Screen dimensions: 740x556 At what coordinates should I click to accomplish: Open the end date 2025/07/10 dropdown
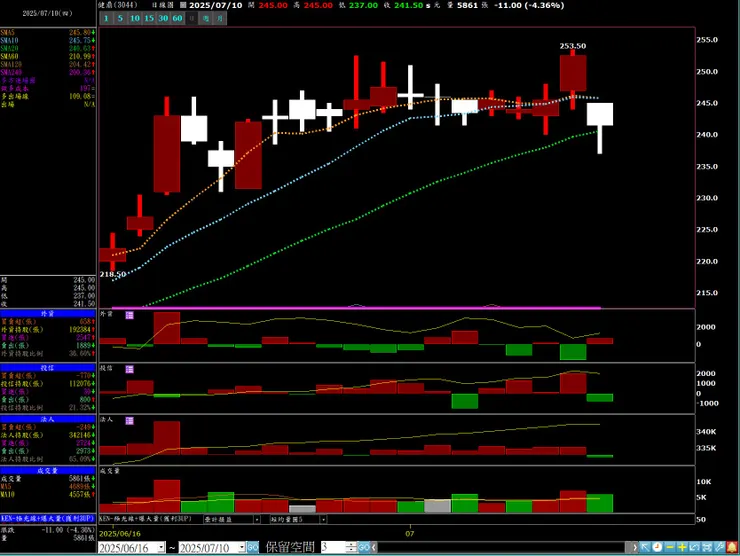242,548
